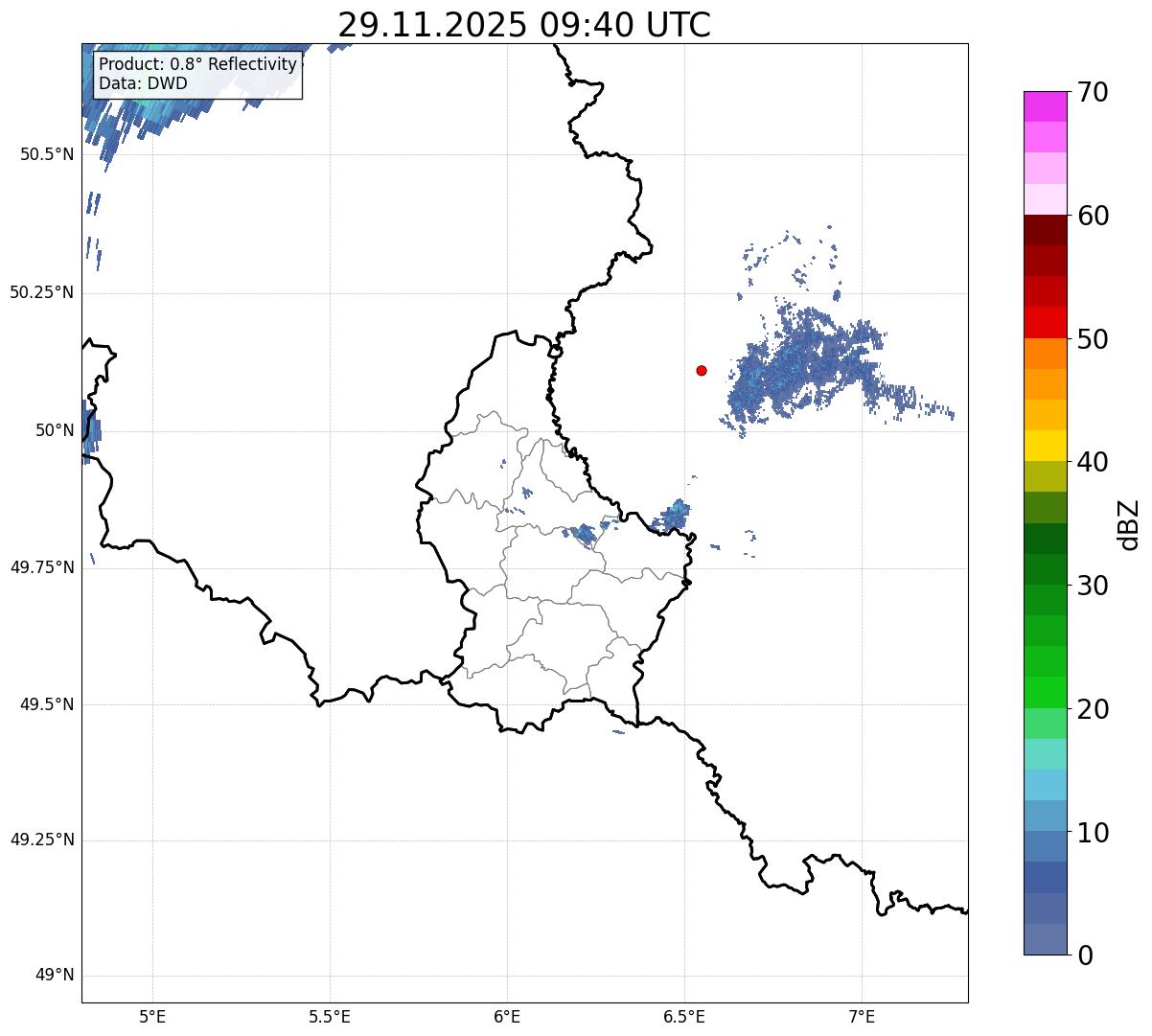Screen dimensions: 1152x1036
Task: Click the 49.75°N latitude label
Action: [42, 567]
